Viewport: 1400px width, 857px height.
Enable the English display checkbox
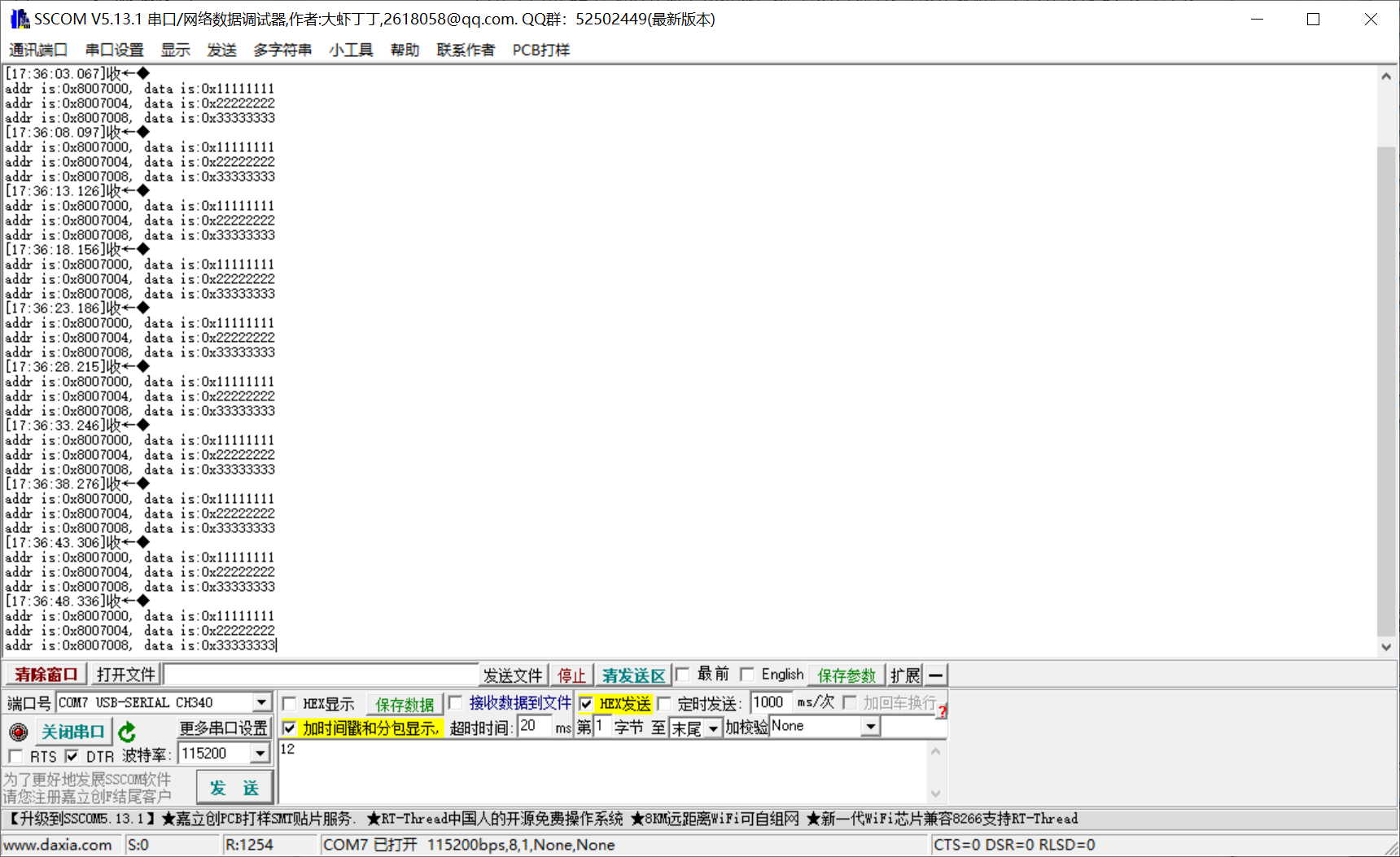point(747,674)
